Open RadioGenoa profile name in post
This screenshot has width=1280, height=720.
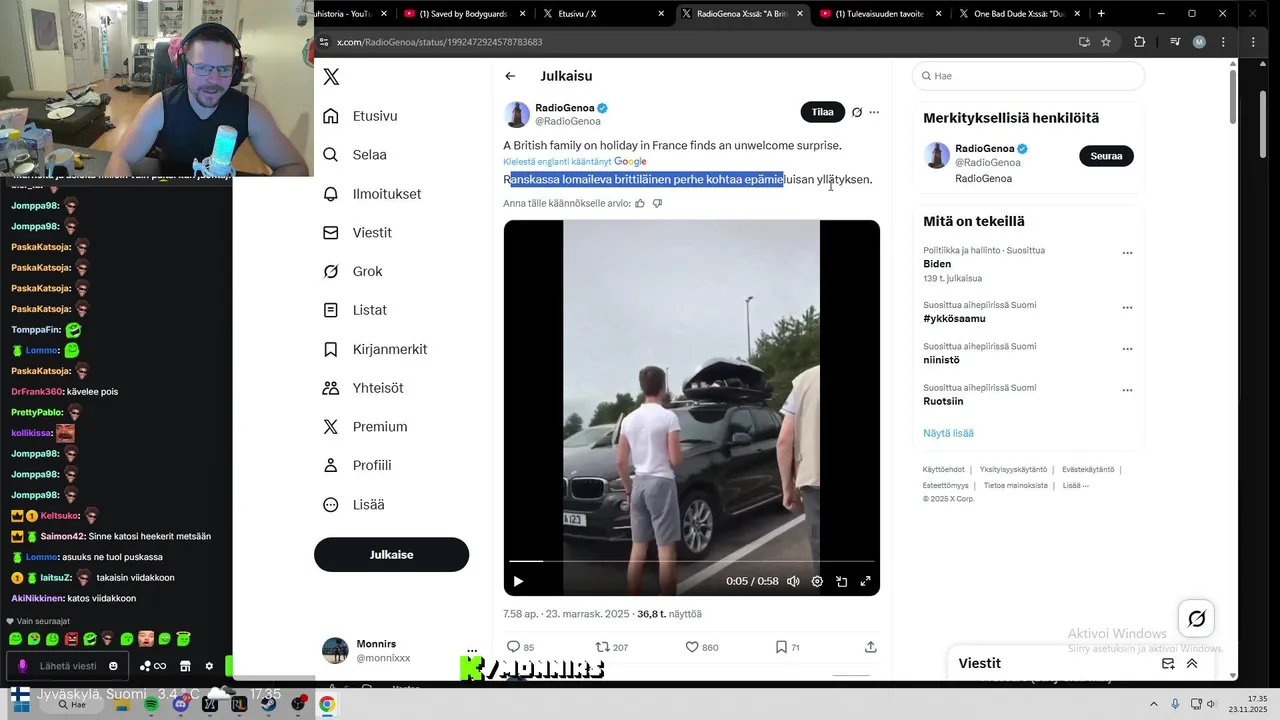pos(565,108)
